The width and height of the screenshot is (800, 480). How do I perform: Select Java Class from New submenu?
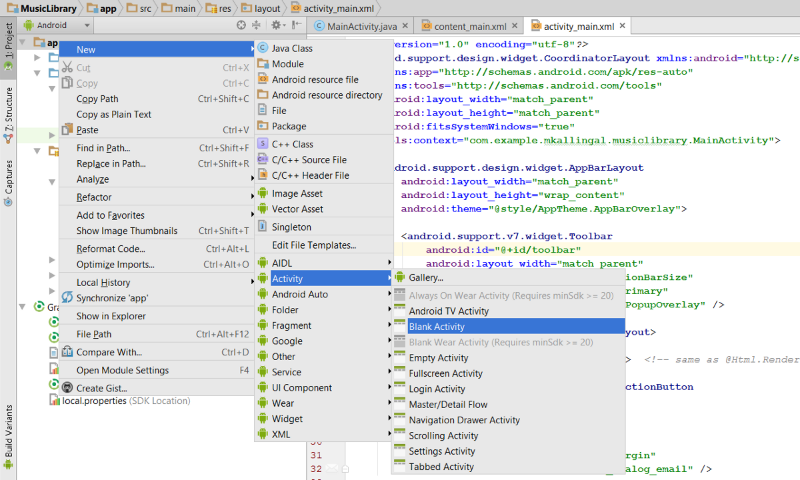pyautogui.click(x=324, y=48)
